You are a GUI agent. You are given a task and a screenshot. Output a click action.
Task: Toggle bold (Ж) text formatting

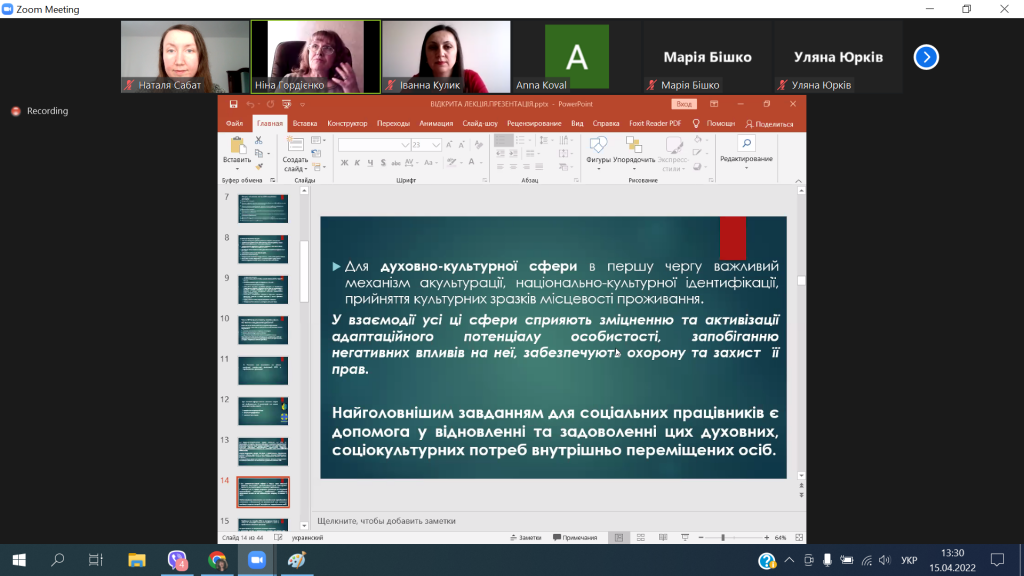[344, 163]
